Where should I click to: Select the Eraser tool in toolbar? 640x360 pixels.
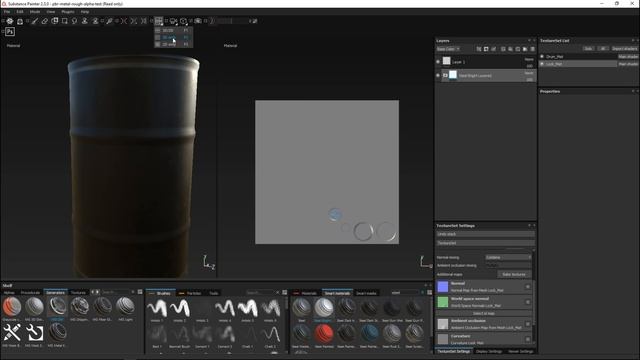44,21
